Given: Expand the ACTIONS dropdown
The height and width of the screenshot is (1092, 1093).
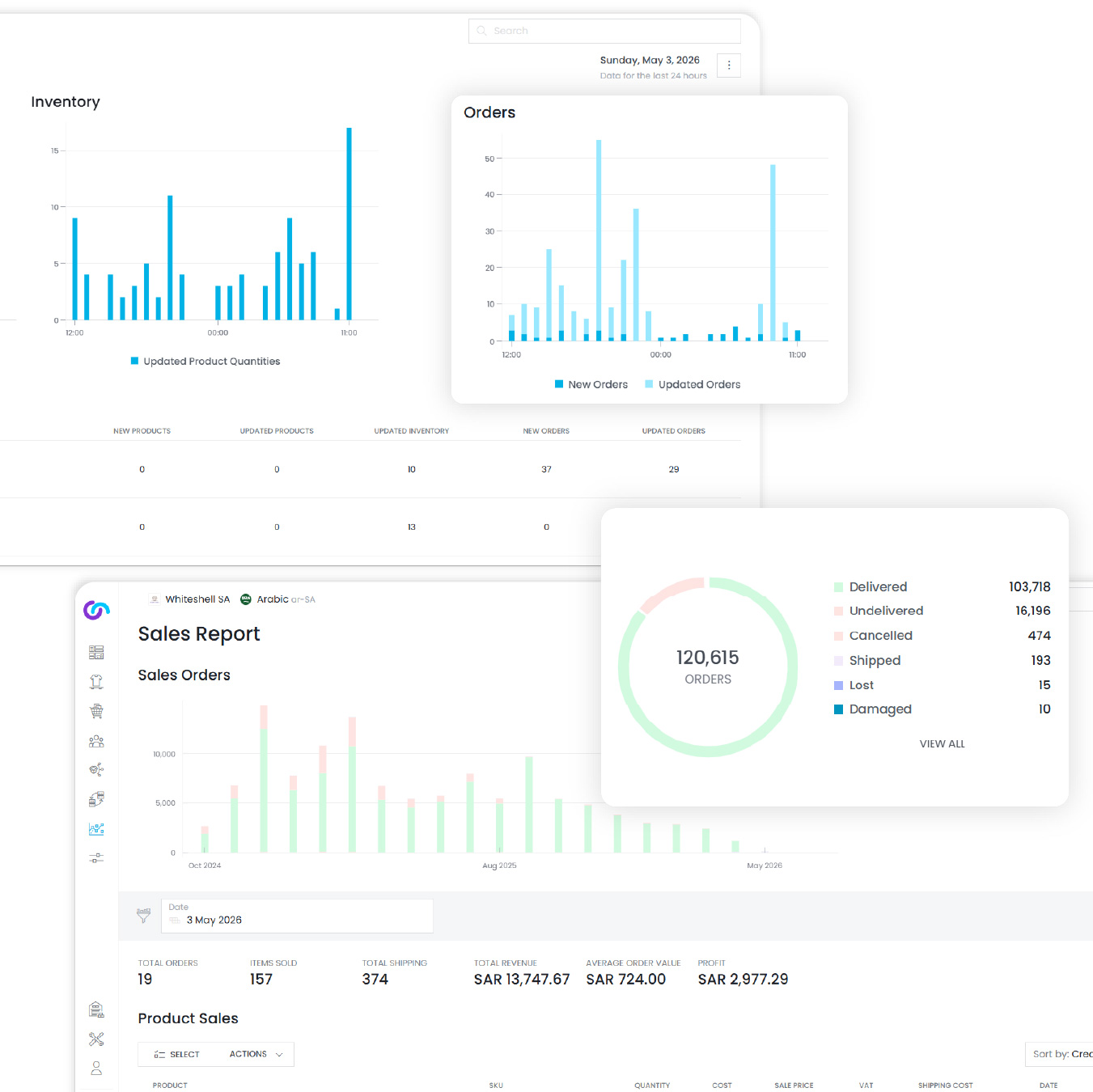Looking at the screenshot, I should [x=256, y=1054].
